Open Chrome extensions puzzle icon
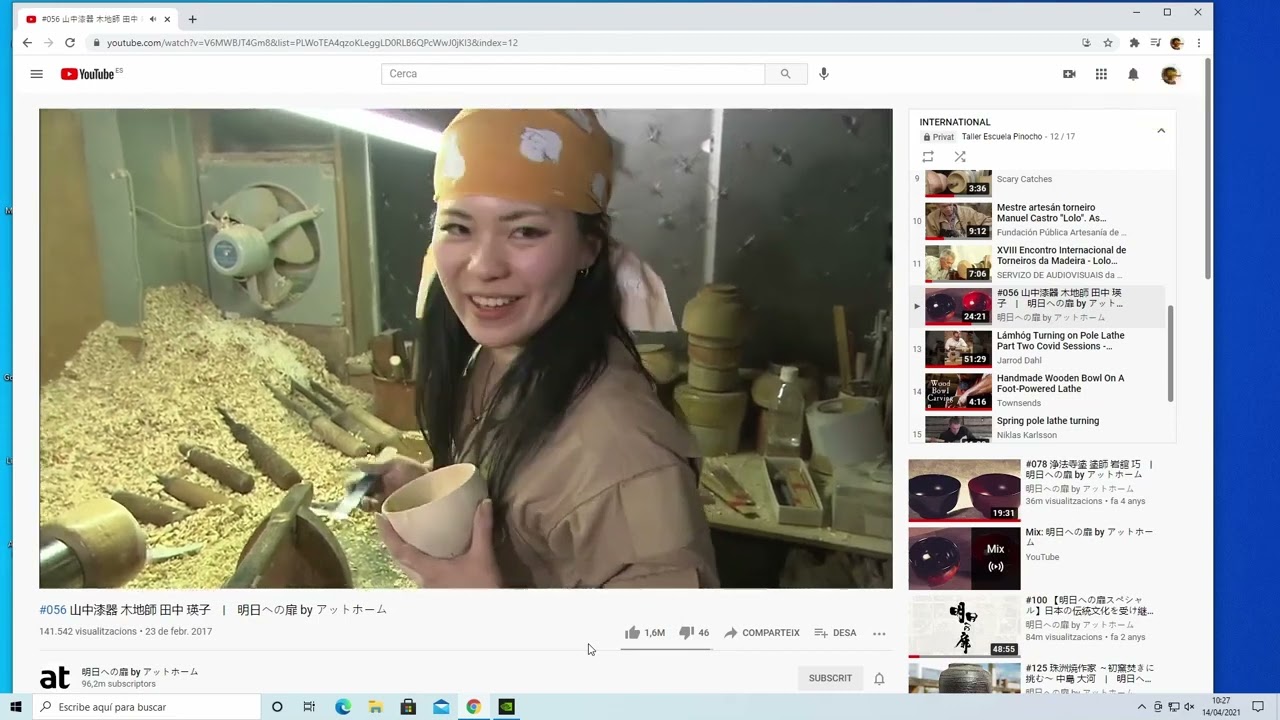Screen dimensions: 1280x720 (x=1134, y=43)
